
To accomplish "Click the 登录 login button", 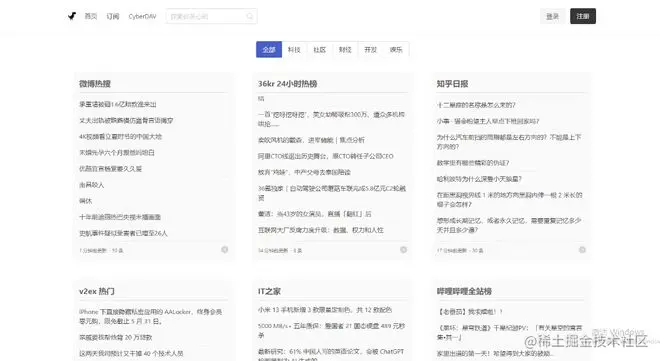I will tap(552, 16).
